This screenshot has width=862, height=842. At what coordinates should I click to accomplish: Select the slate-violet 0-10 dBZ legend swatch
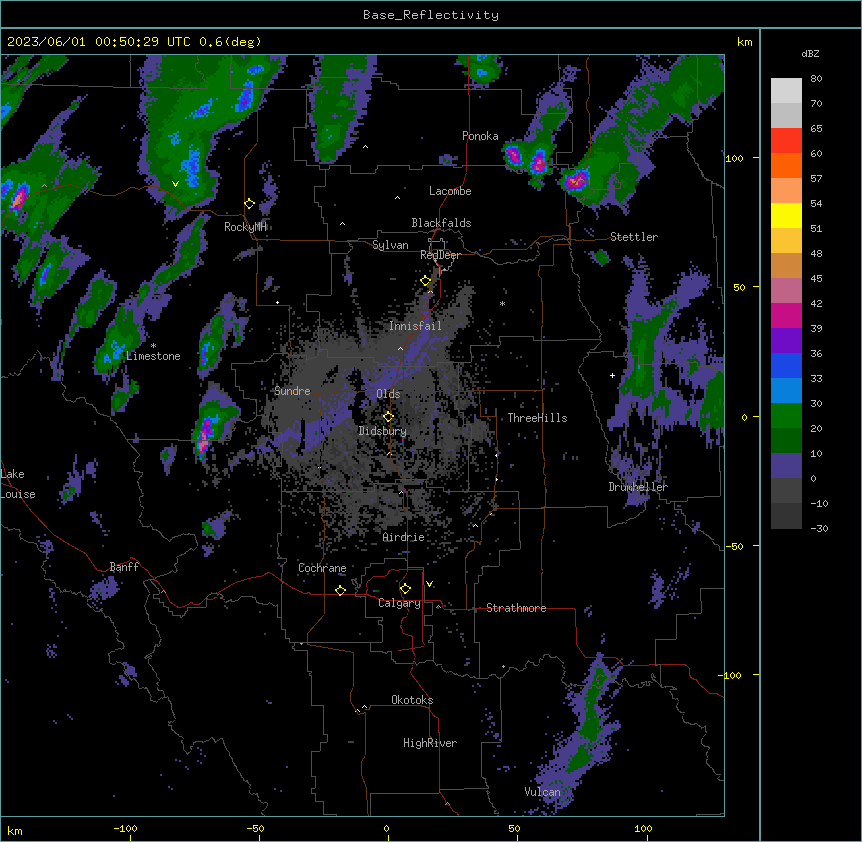[786, 466]
